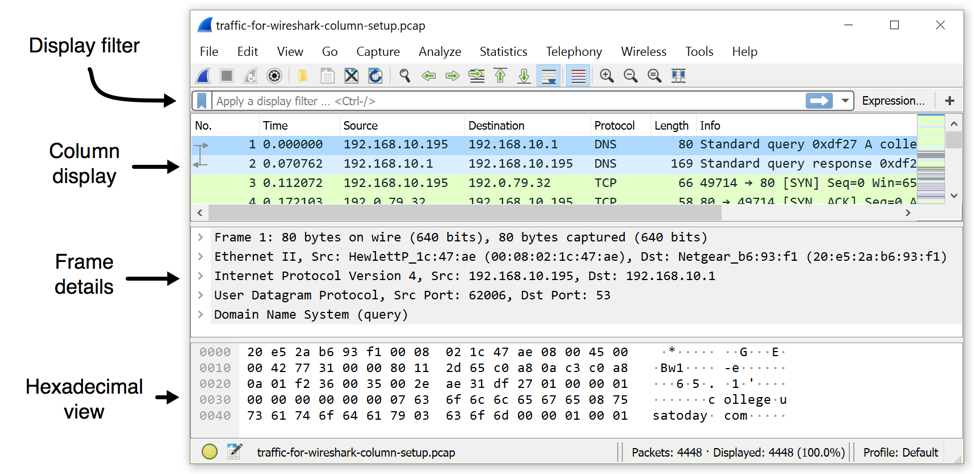Open the recent display filters dropdown

[x=844, y=101]
